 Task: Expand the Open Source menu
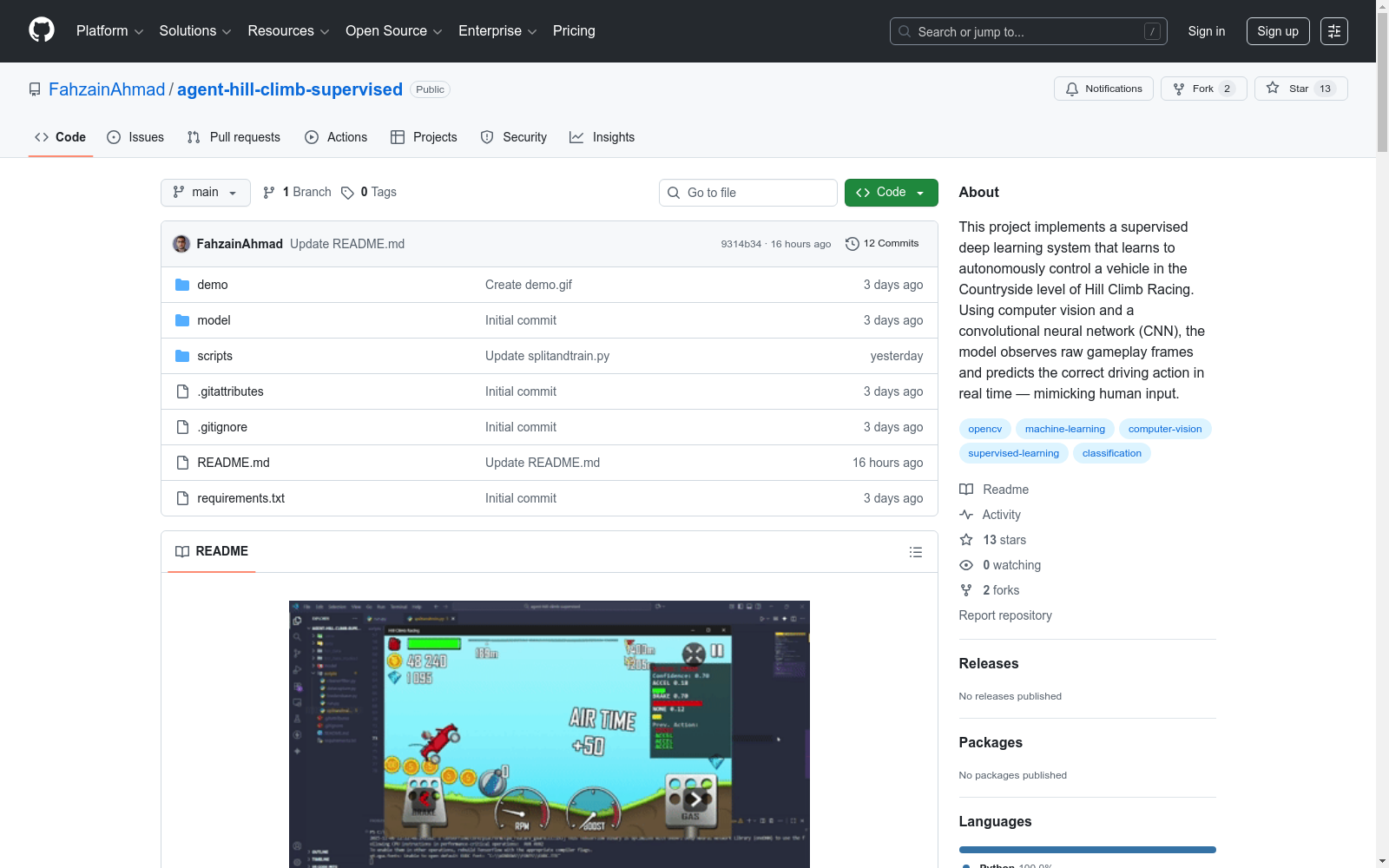pos(394,31)
